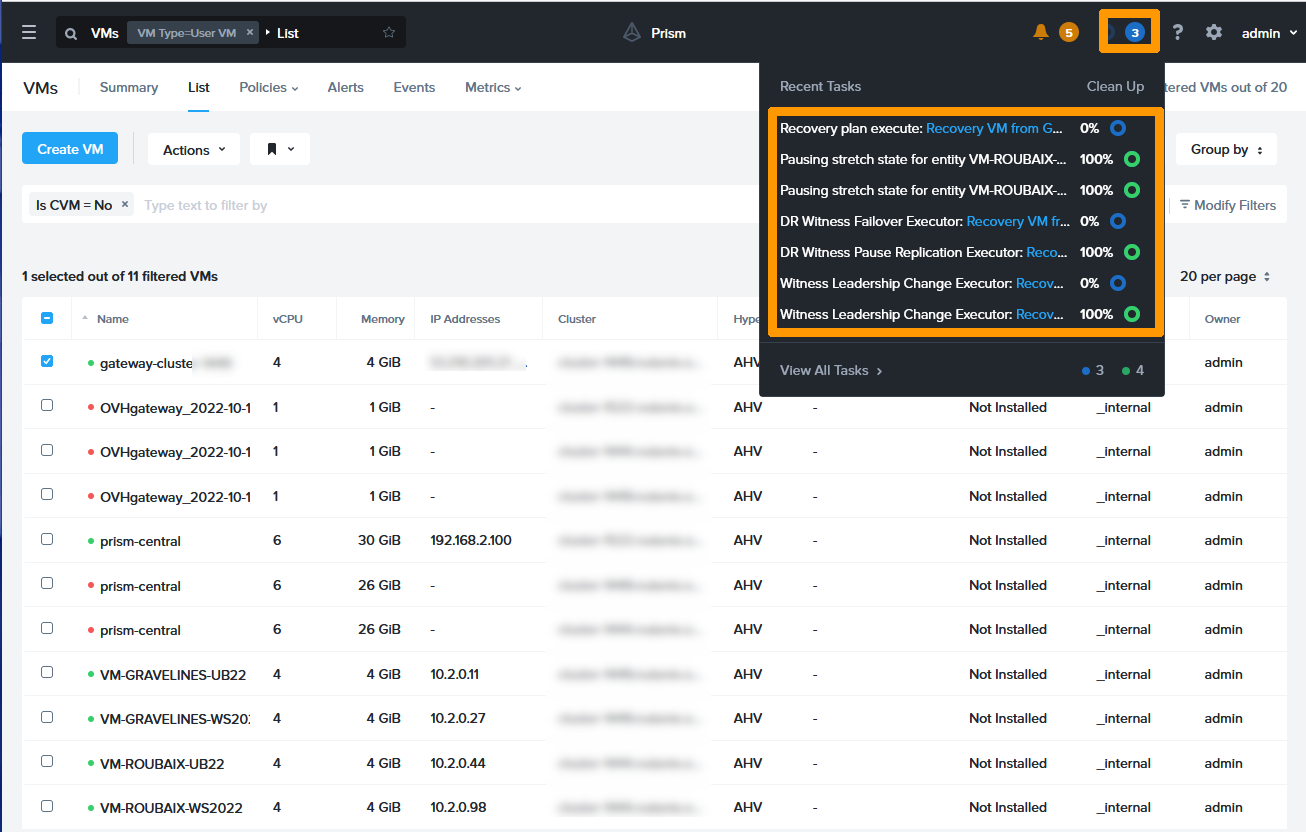1306x832 pixels.
Task: Remove the VM Type=User VM search filter
Action: coord(250,33)
